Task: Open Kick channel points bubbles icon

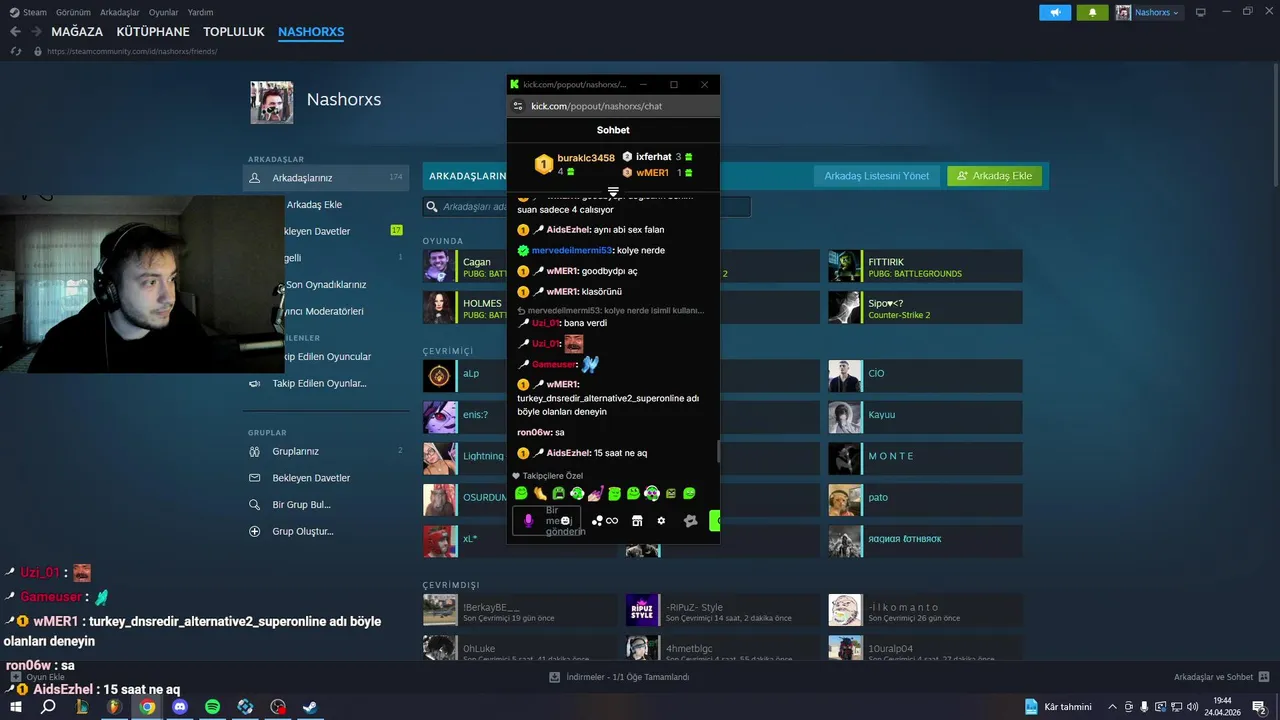Action: coord(597,521)
